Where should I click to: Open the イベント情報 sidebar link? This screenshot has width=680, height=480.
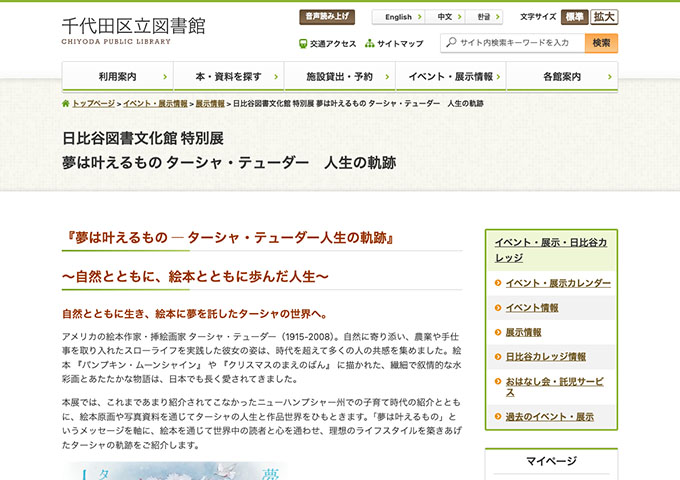[x=532, y=308]
